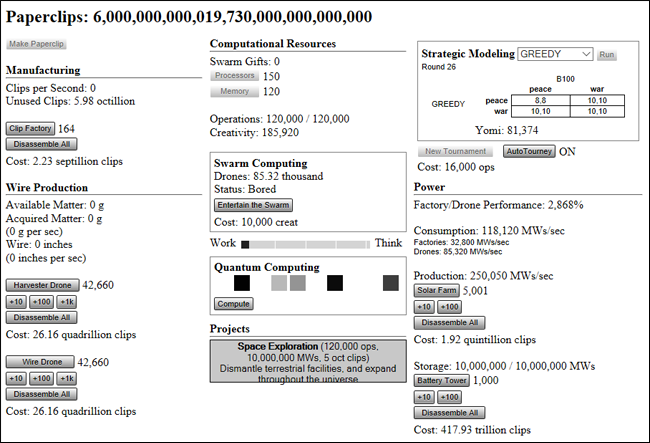Disassemble all Solar Farms
The height and width of the screenshot is (443, 650).
click(449, 323)
